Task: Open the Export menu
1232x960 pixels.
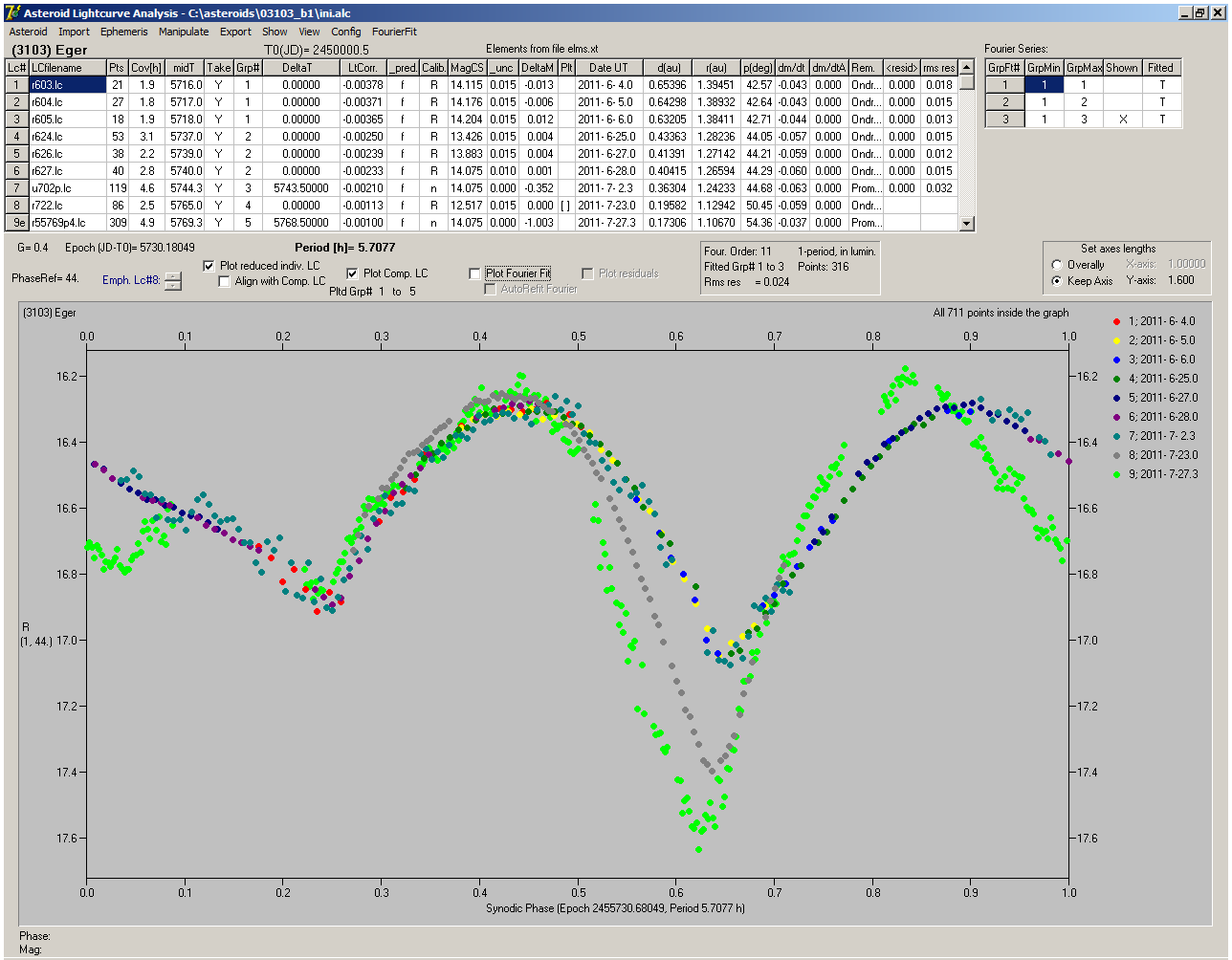Action: coord(235,32)
